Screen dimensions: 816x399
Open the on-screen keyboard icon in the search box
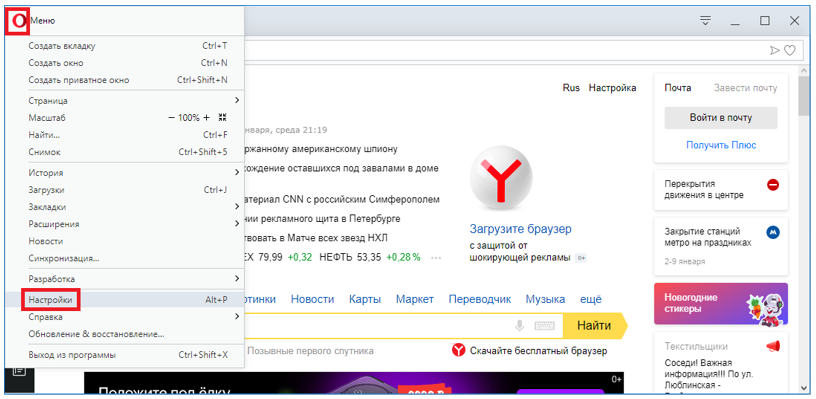click(x=544, y=326)
